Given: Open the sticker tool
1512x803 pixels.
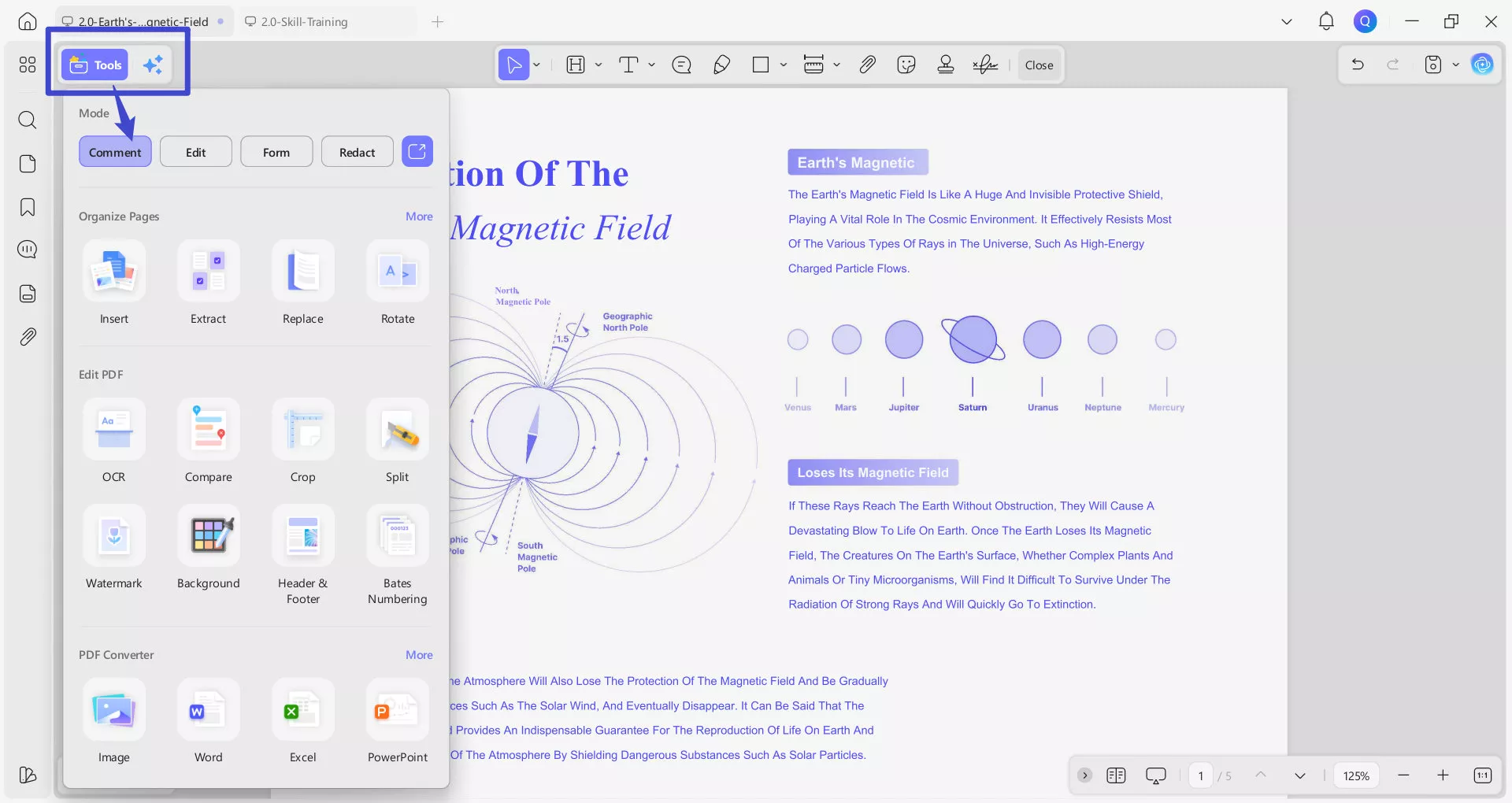Looking at the screenshot, I should 906,65.
